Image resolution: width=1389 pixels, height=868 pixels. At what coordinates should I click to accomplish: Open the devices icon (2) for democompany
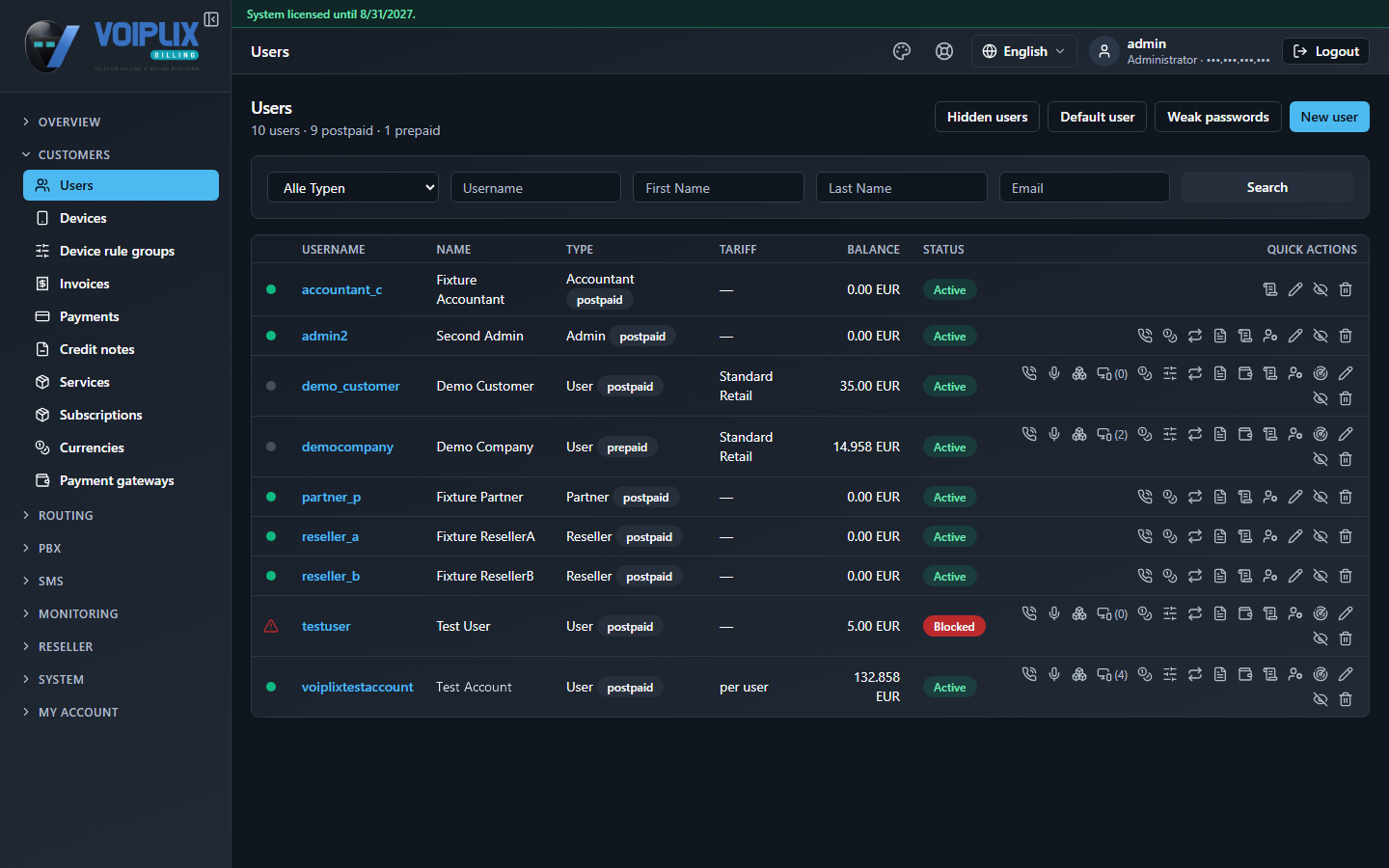pos(1112,435)
